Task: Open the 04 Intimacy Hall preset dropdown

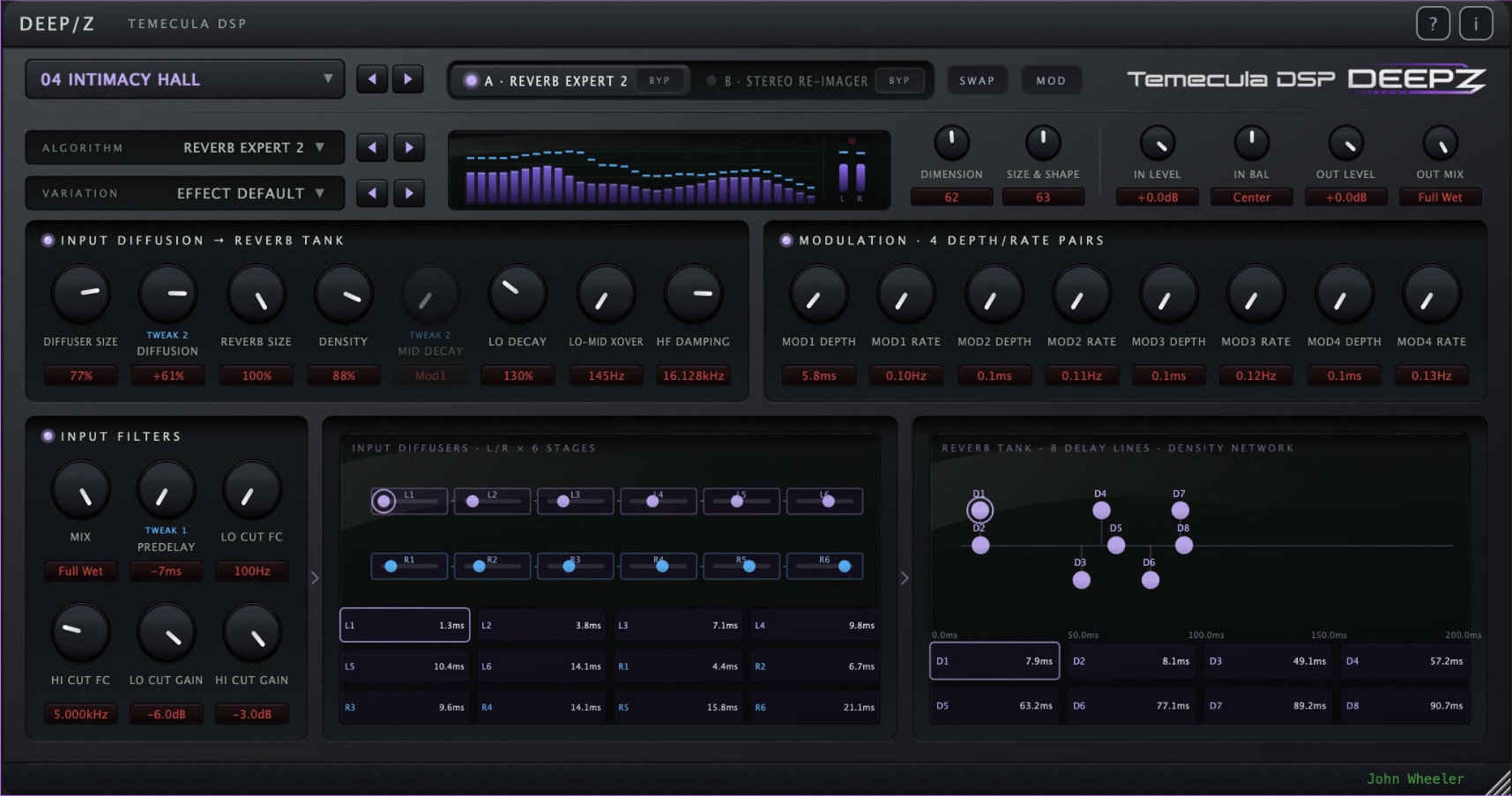Action: 185,79
